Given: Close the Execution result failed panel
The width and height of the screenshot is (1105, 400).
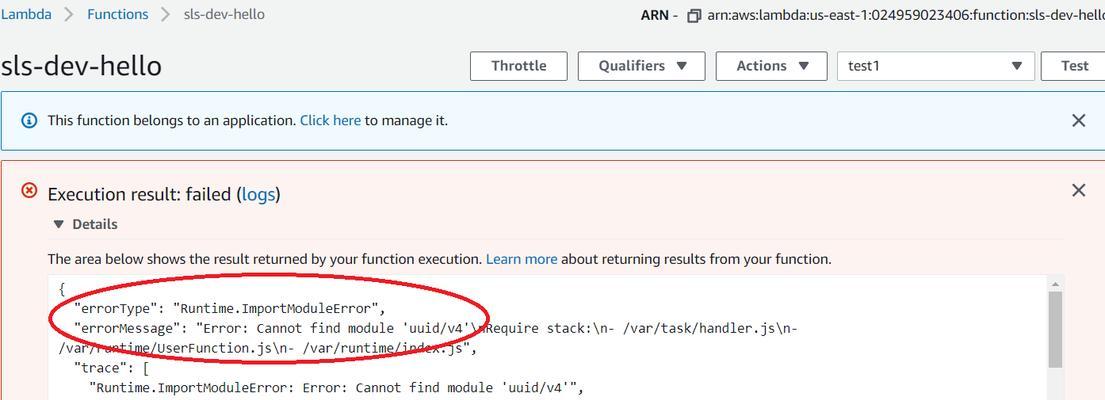Looking at the screenshot, I should click(x=1078, y=190).
